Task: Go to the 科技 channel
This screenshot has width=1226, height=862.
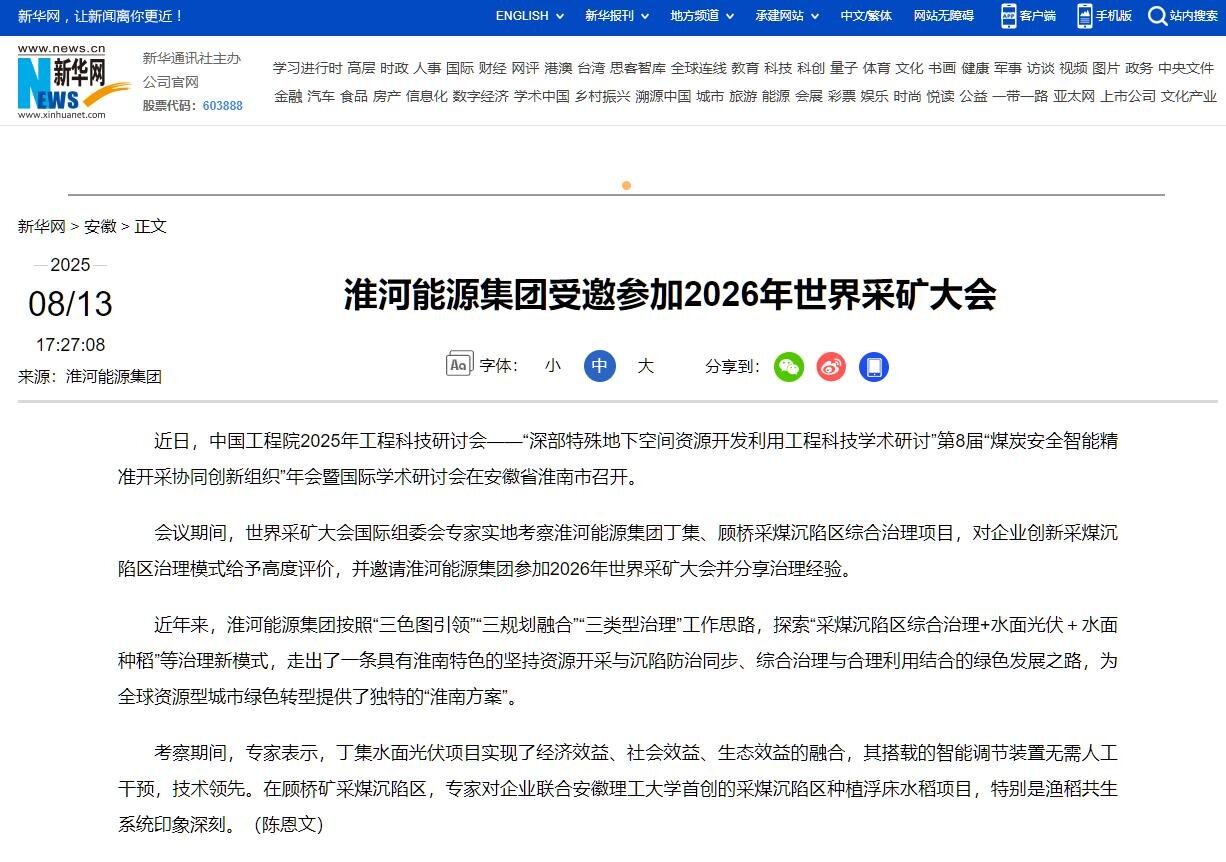Action: tap(777, 68)
